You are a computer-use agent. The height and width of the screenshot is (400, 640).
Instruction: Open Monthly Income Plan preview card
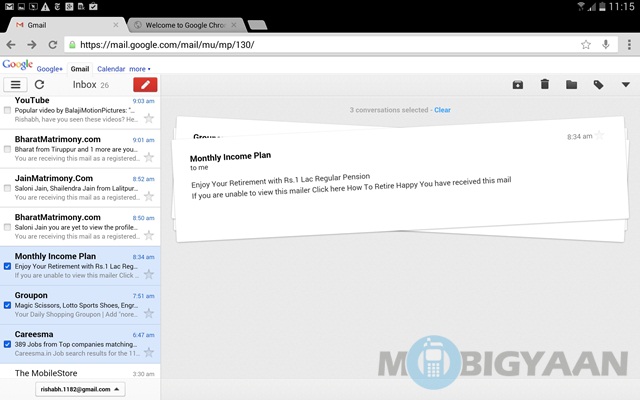(400, 180)
